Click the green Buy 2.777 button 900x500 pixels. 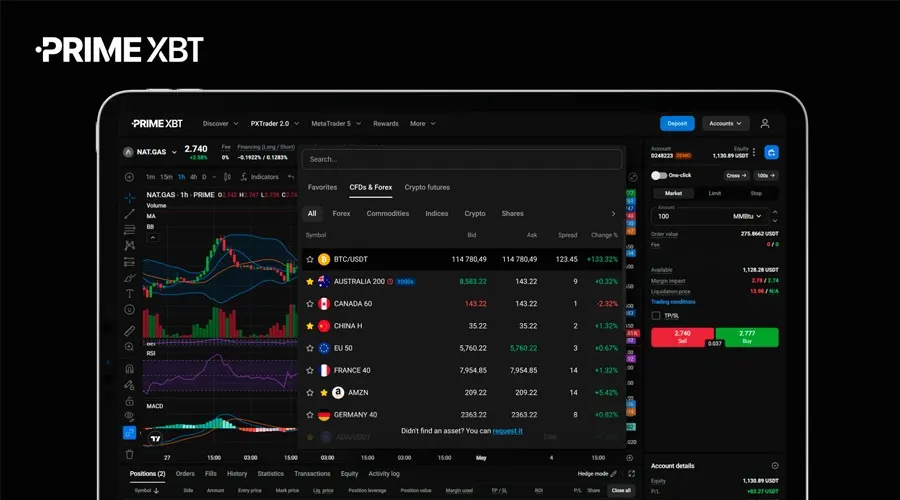coord(747,337)
